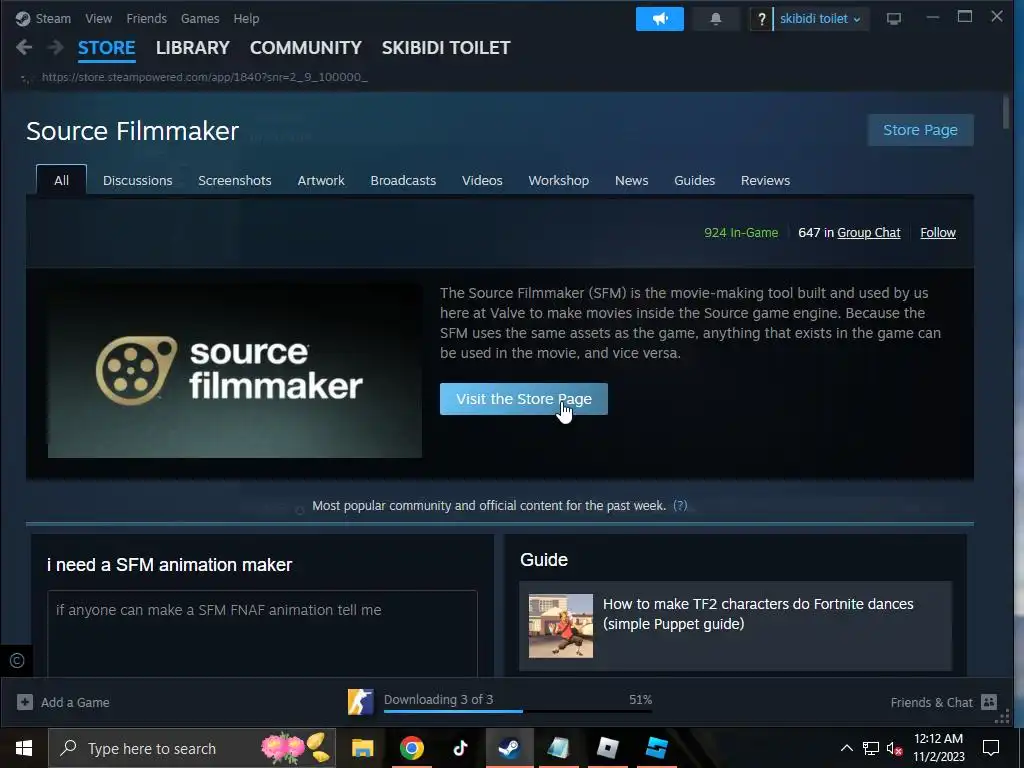Open guide titled How to make TF2 characters
The width and height of the screenshot is (1024, 768).
click(758, 614)
